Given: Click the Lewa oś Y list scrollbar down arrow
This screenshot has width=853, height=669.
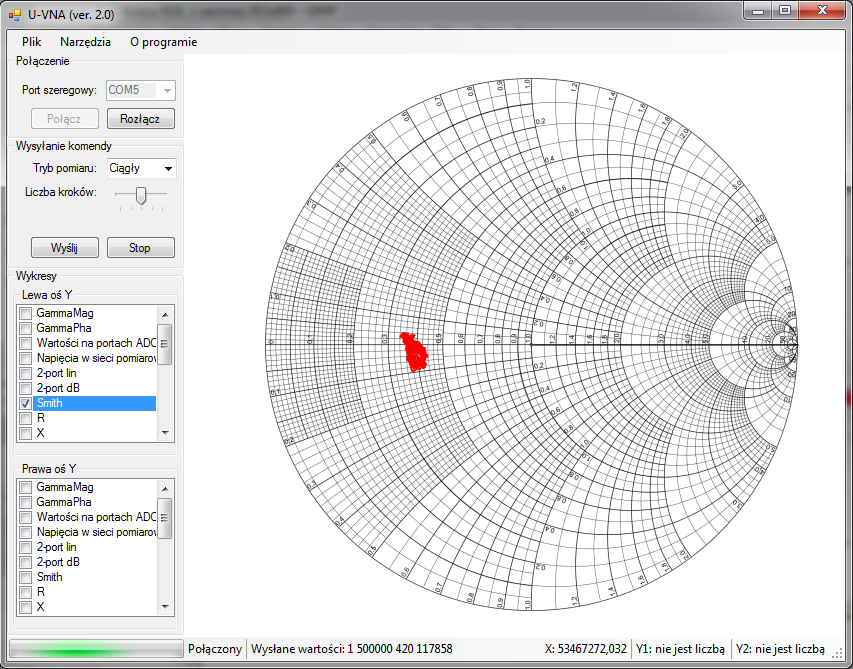Looking at the screenshot, I should tap(165, 433).
